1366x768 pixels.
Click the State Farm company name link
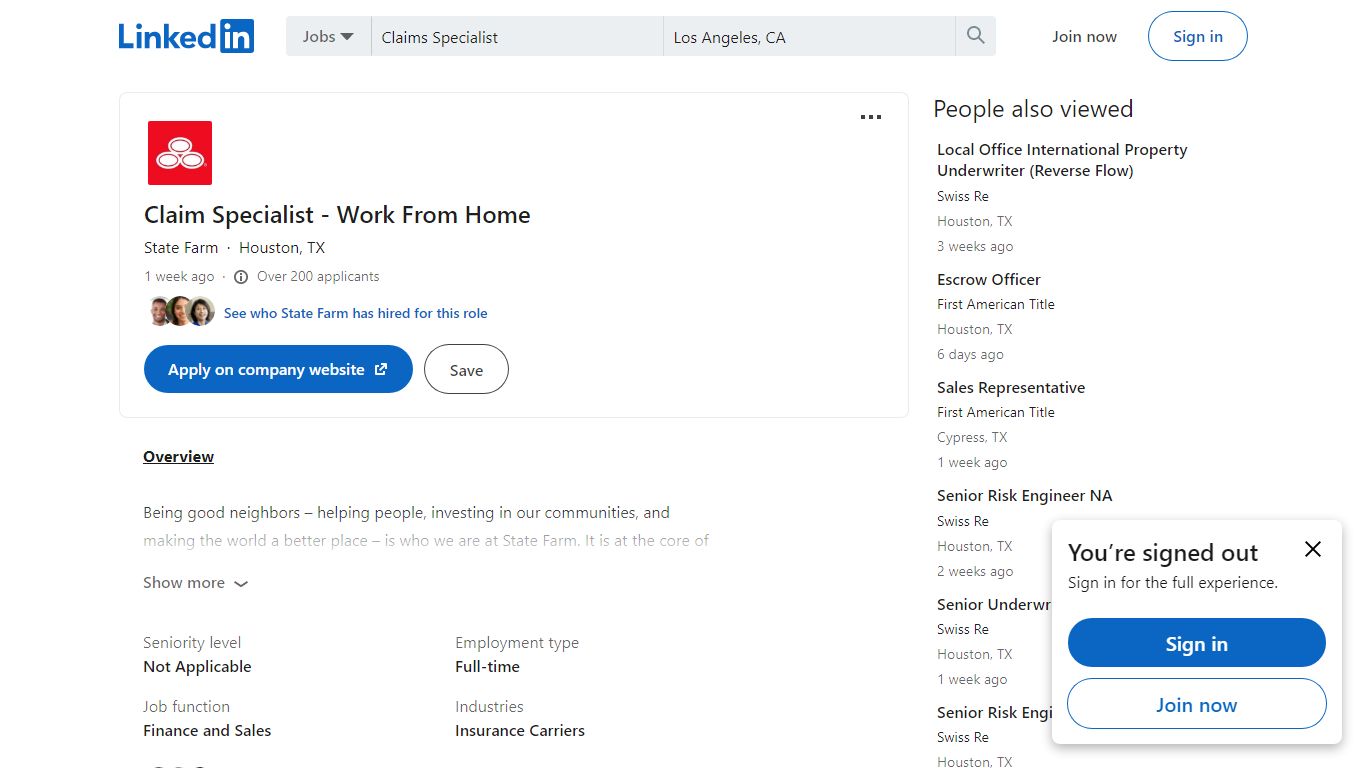click(181, 248)
